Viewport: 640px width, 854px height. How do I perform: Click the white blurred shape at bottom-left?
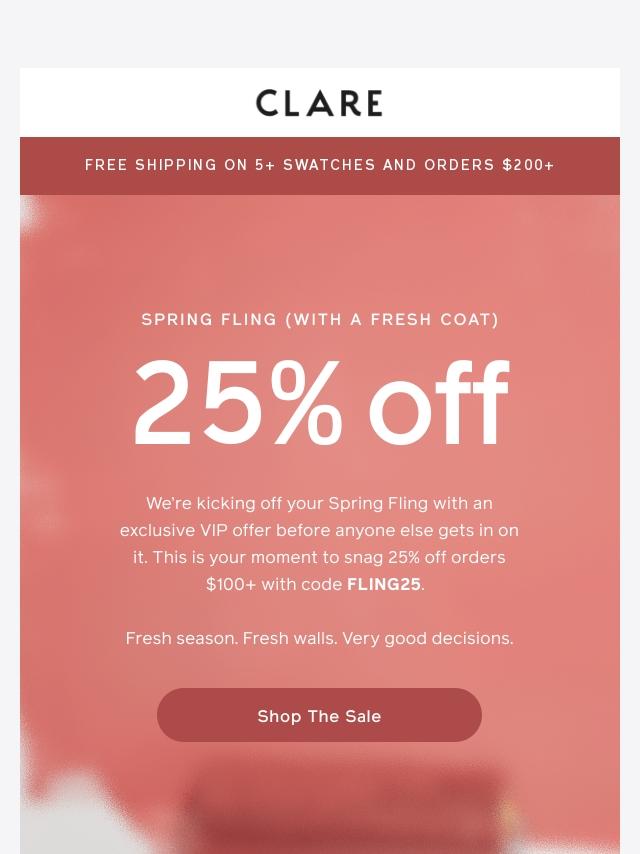70,815
